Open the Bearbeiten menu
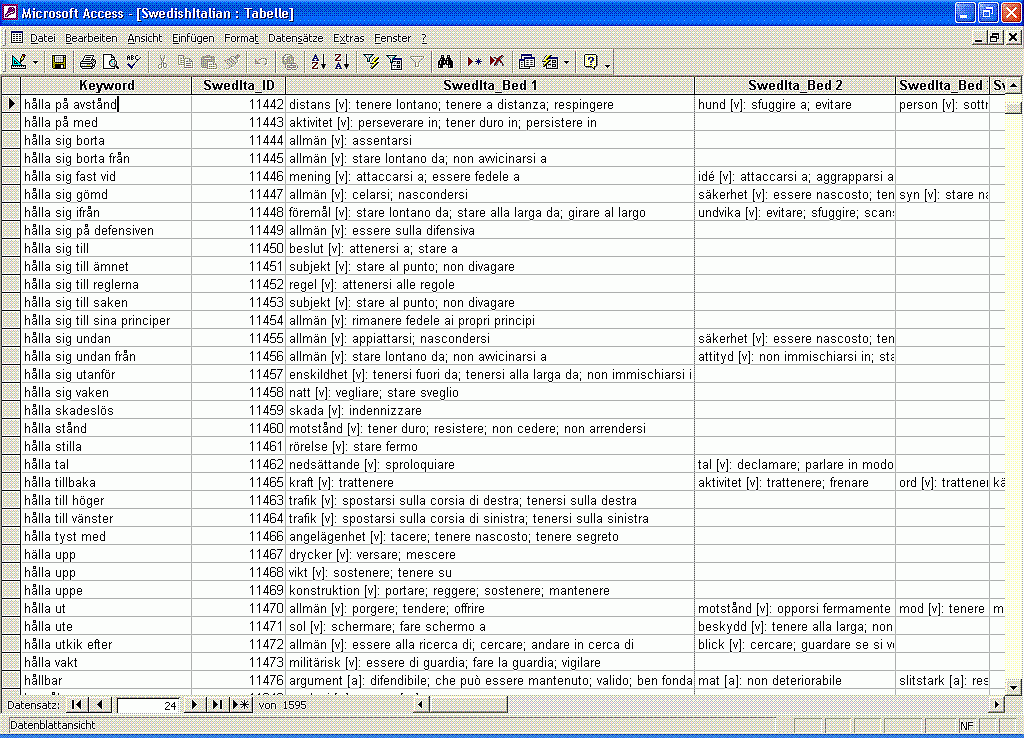1024x738 pixels. (91, 38)
